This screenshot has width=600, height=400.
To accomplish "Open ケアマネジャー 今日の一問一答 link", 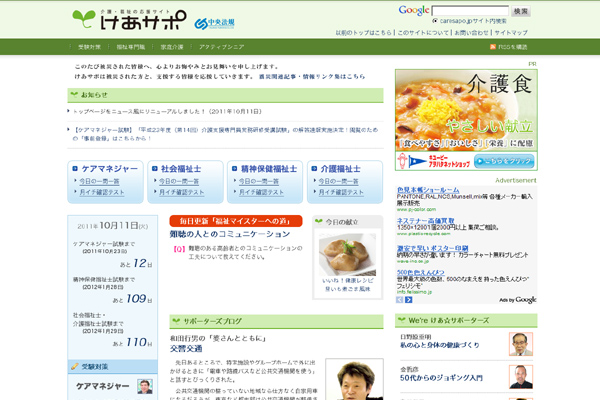I will 103,181.
